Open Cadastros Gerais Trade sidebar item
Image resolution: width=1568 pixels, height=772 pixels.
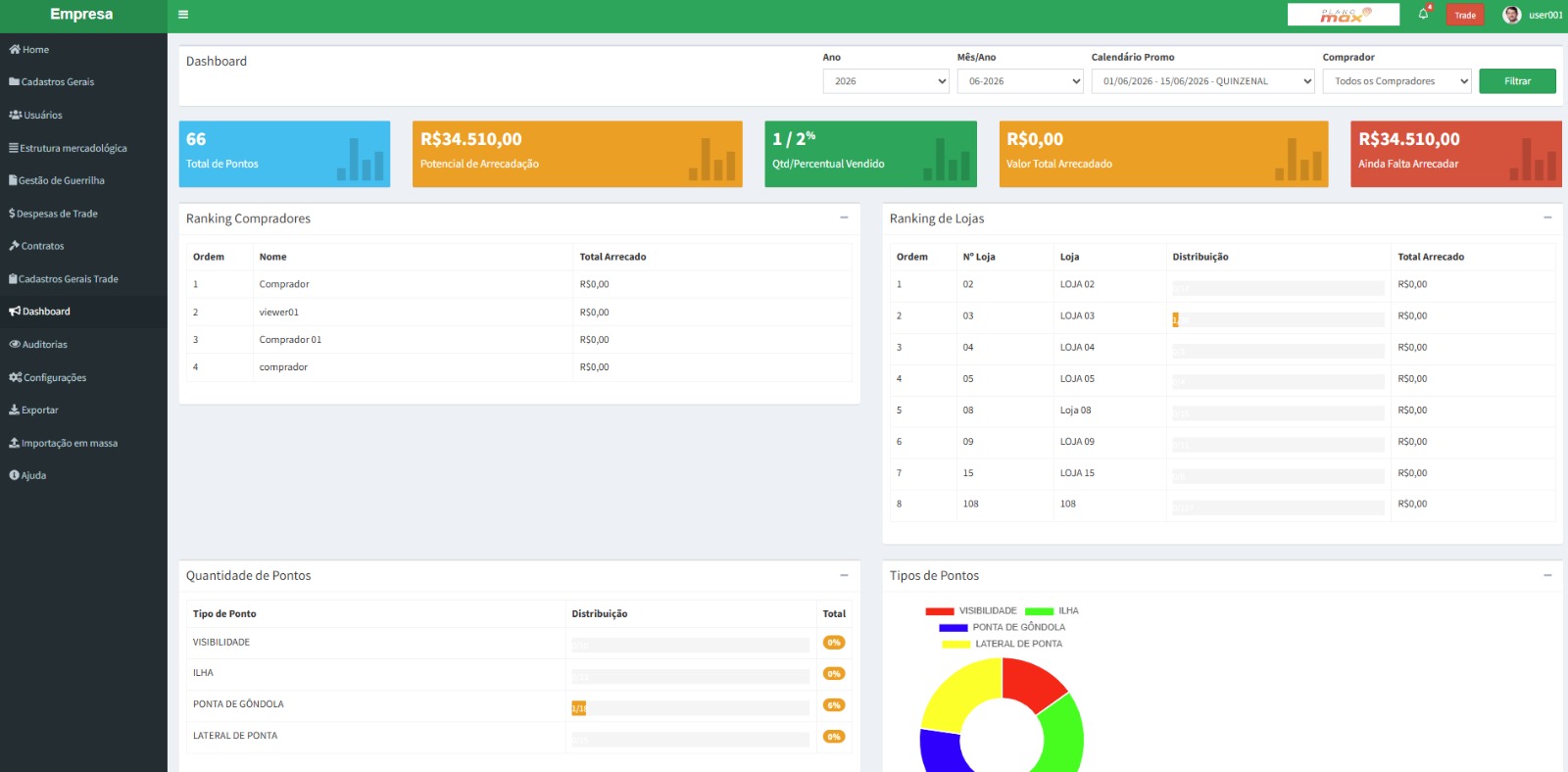tap(83, 279)
